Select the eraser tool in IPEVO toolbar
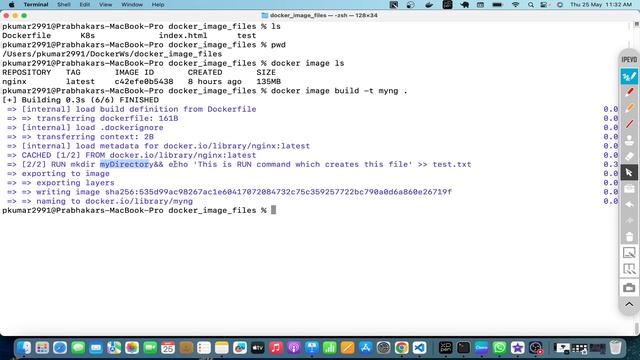 click(x=629, y=157)
